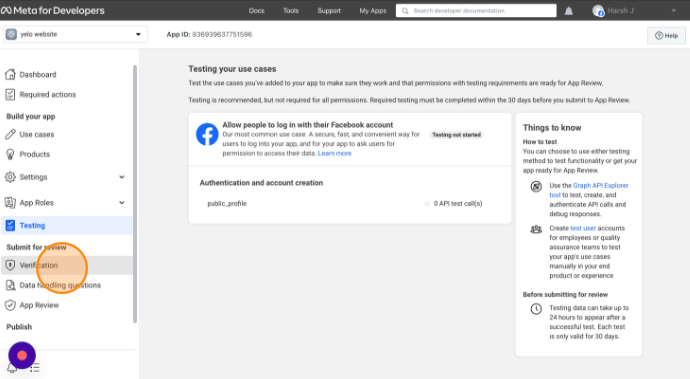Viewport: 690px width, 379px height.
Task: Click the App Roles person icon
Action: click(10, 202)
